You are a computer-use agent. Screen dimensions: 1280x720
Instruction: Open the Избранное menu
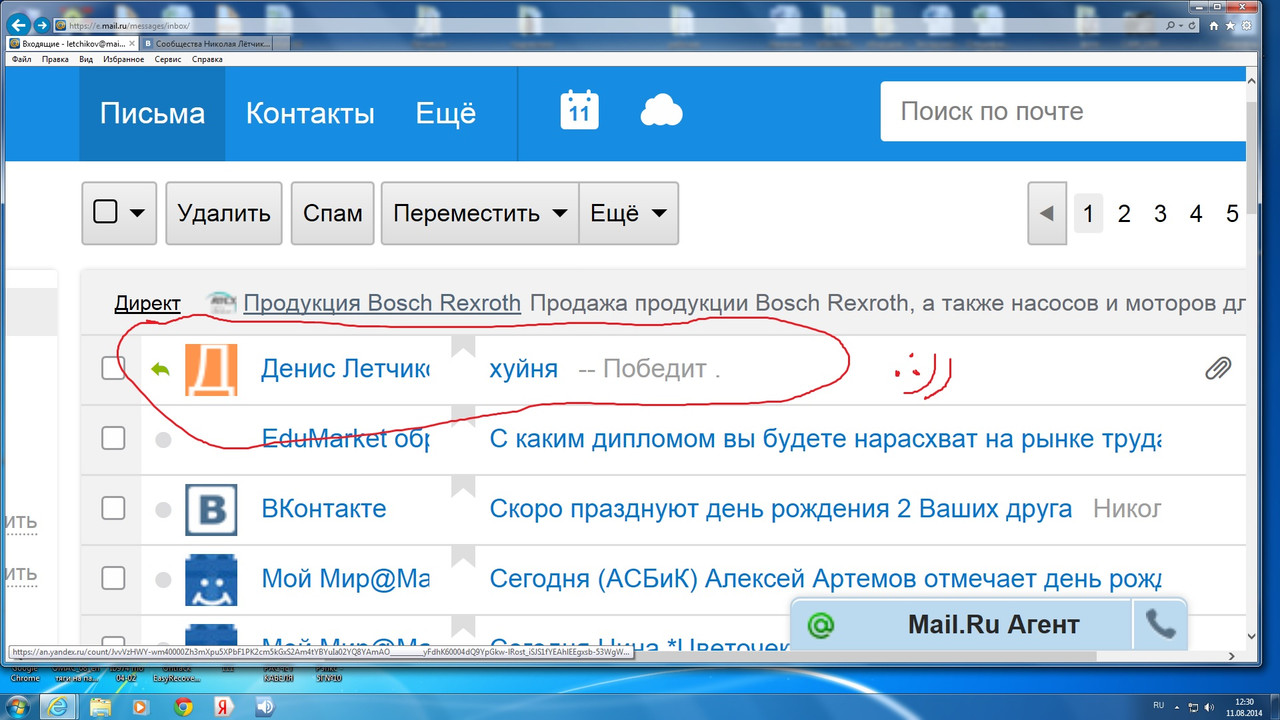tap(124, 59)
